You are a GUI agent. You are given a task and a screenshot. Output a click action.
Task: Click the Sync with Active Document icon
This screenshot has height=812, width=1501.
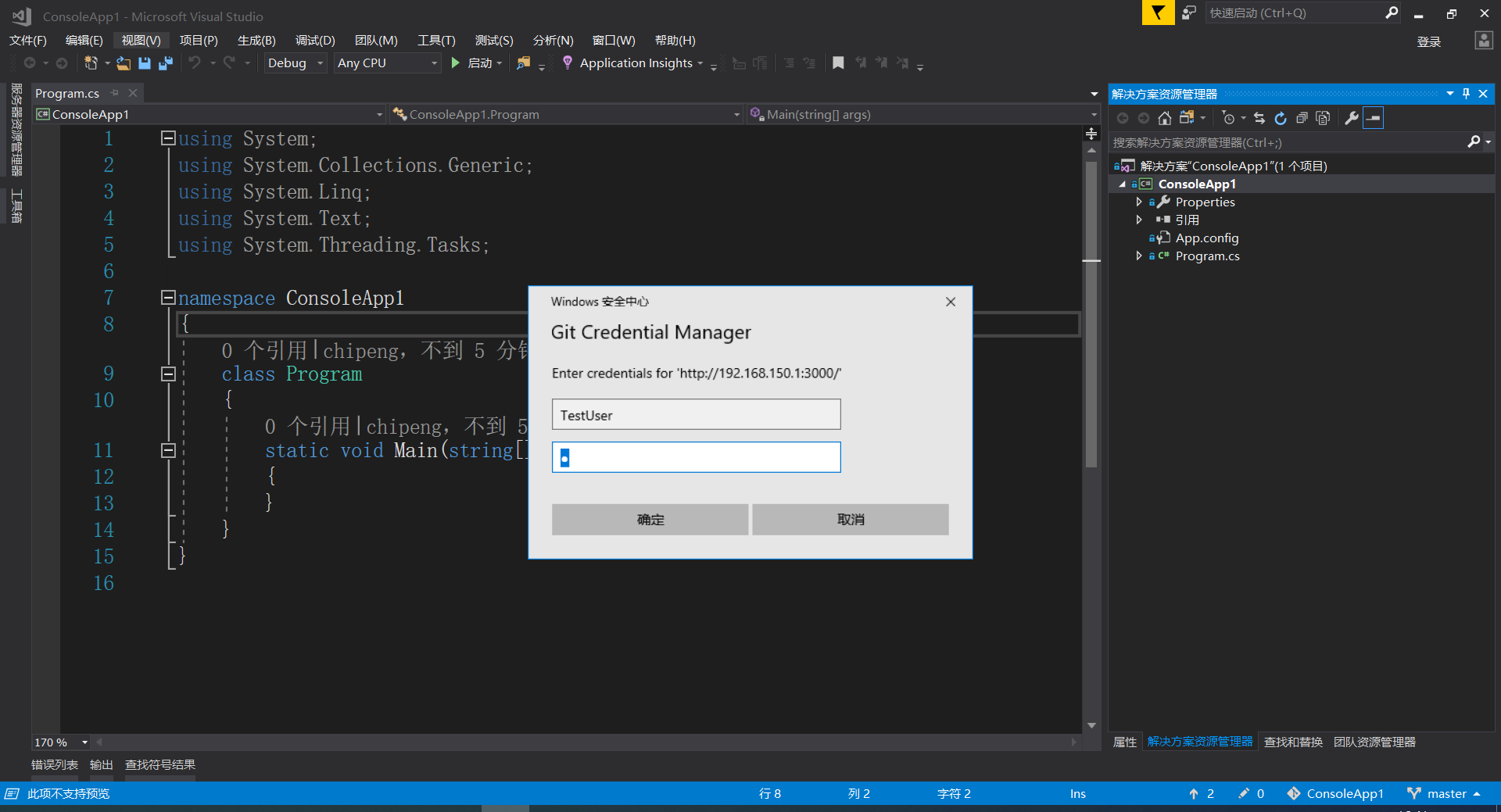(x=1259, y=118)
